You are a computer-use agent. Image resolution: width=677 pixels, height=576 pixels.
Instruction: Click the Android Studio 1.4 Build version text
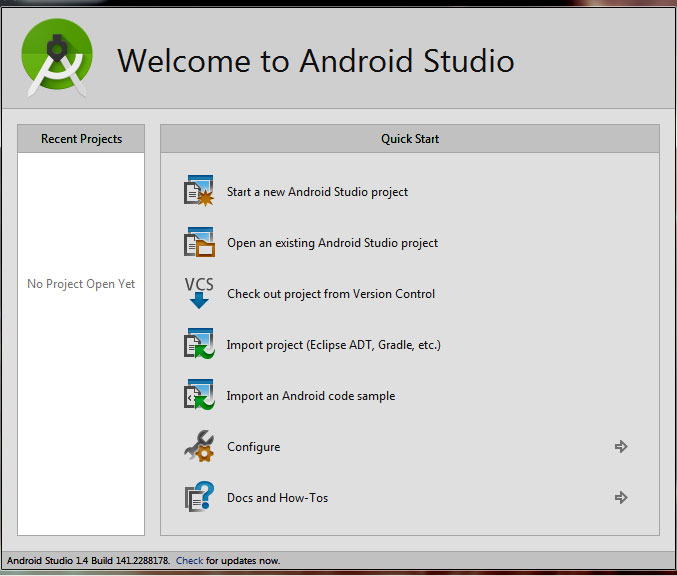click(88, 560)
